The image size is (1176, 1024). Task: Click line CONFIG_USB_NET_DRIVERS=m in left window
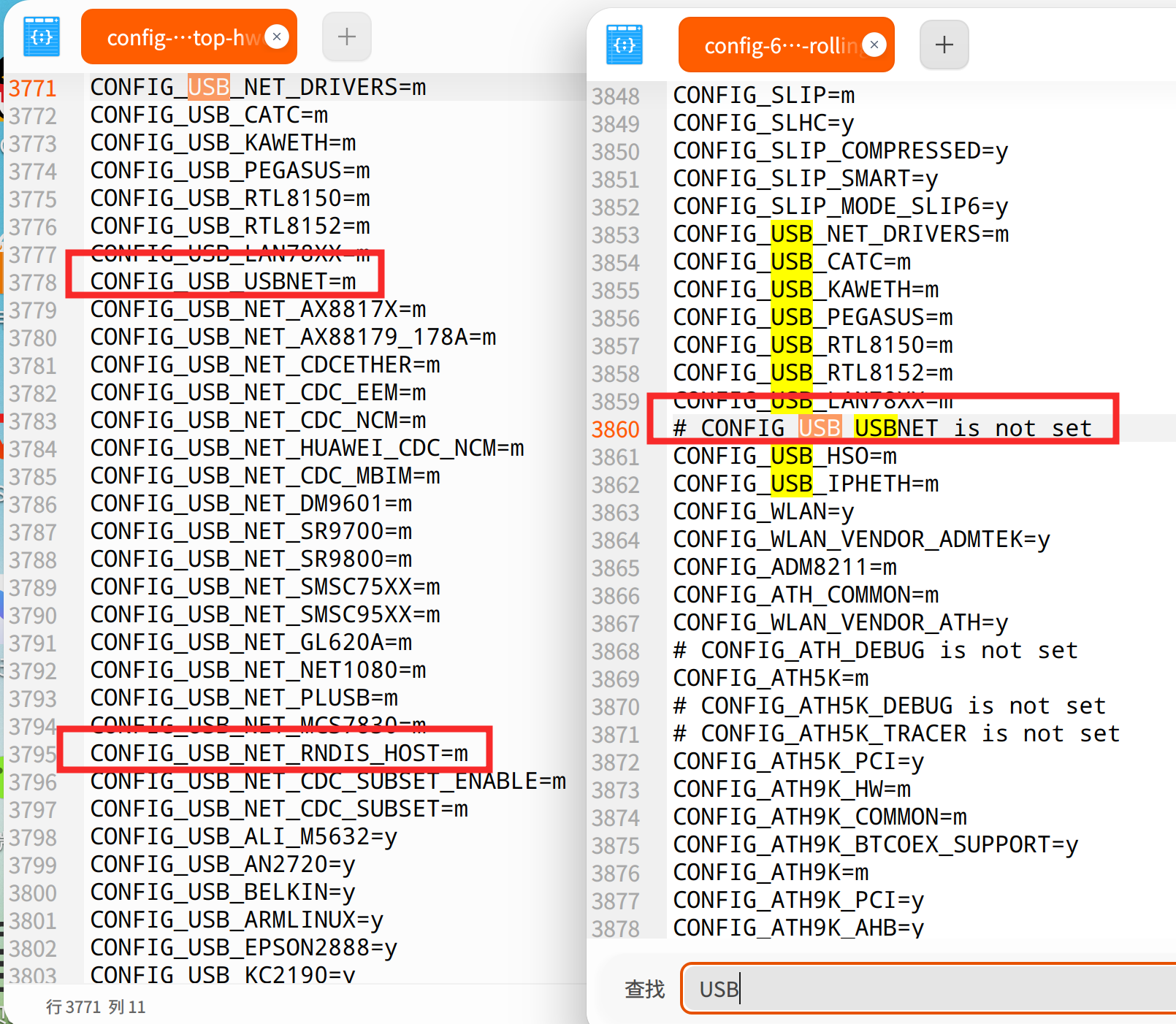tap(258, 87)
